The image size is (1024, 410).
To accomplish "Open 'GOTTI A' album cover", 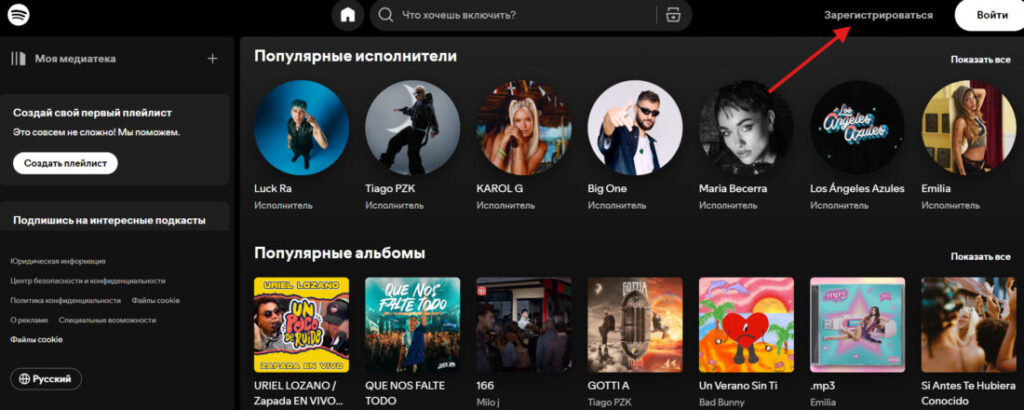I will point(635,324).
